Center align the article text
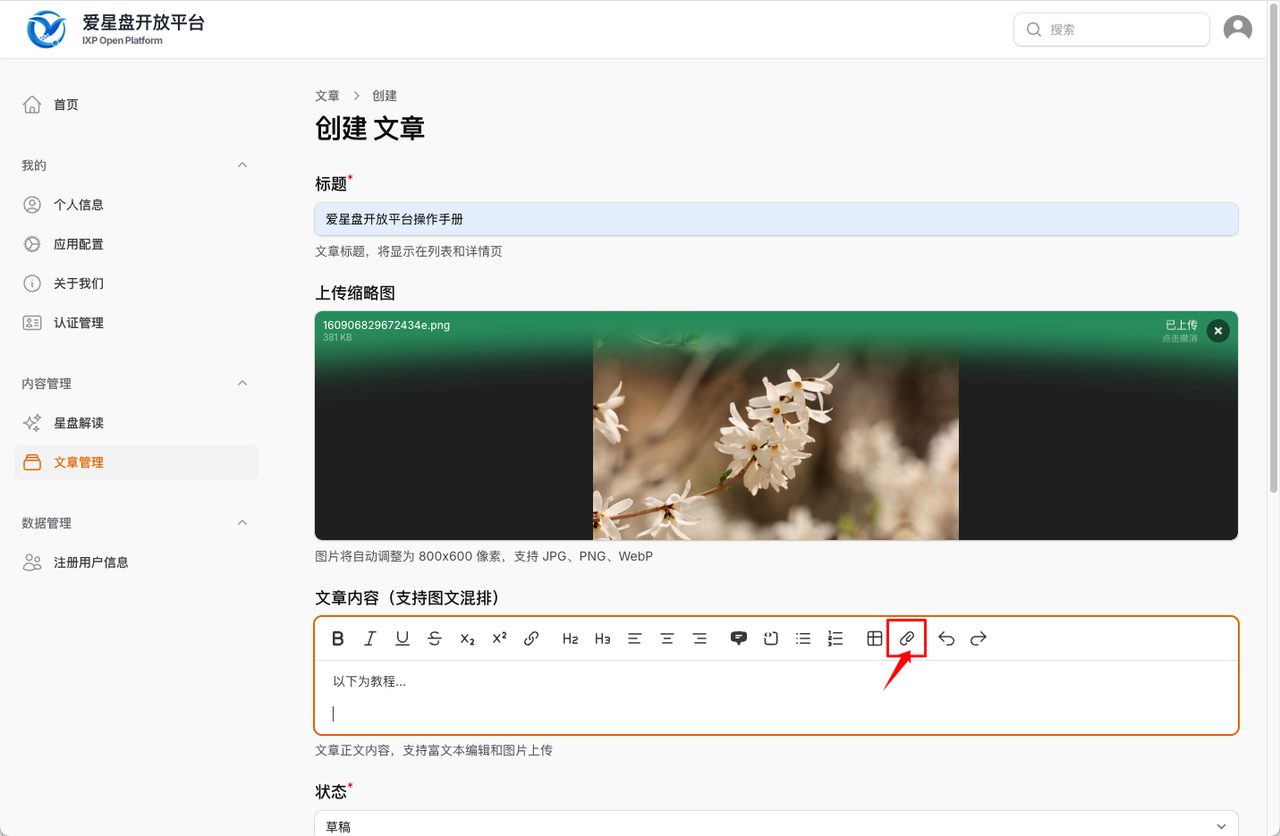The image size is (1280, 836). 667,639
